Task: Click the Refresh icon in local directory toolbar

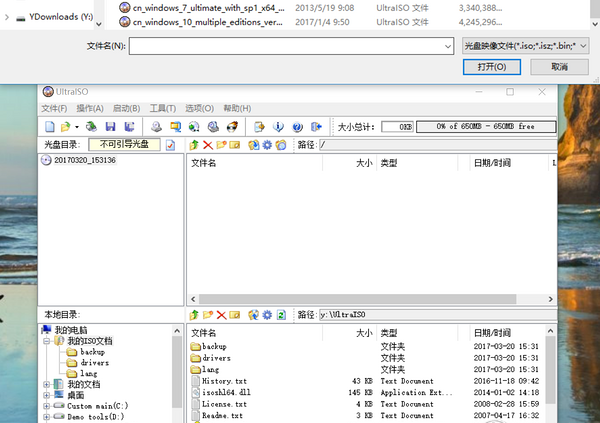Action: pos(281,315)
